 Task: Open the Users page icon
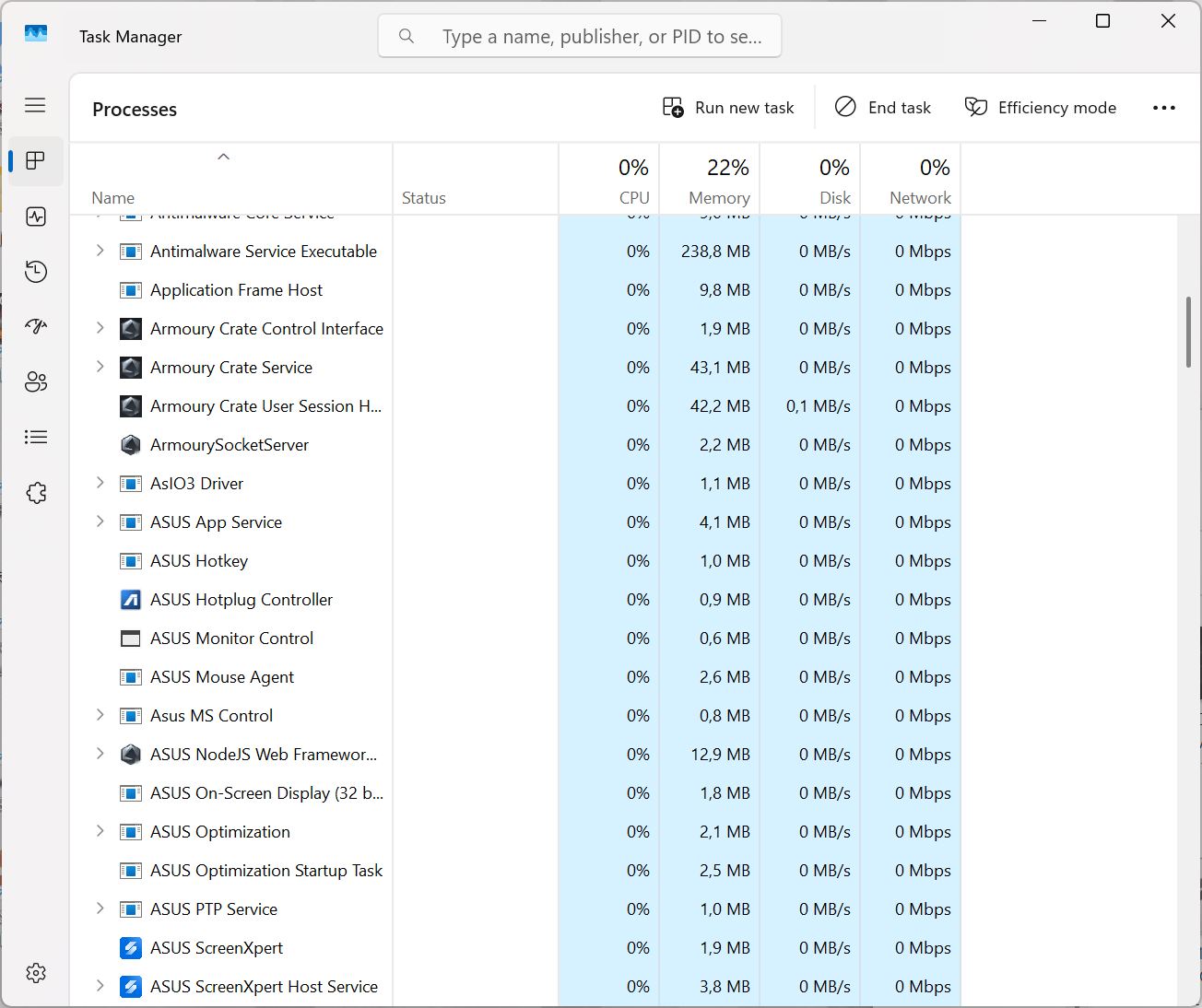(36, 382)
